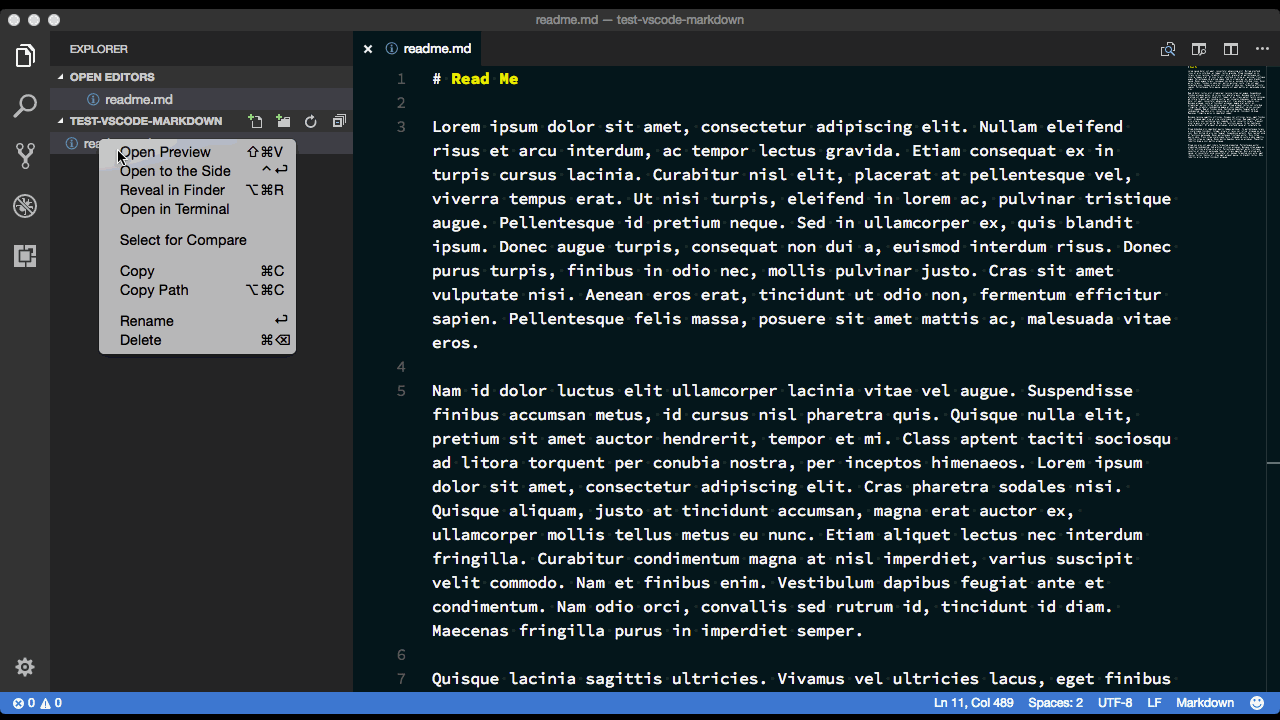The image size is (1280, 720).
Task: Change file encoding via UTF-8
Action: tap(1115, 703)
